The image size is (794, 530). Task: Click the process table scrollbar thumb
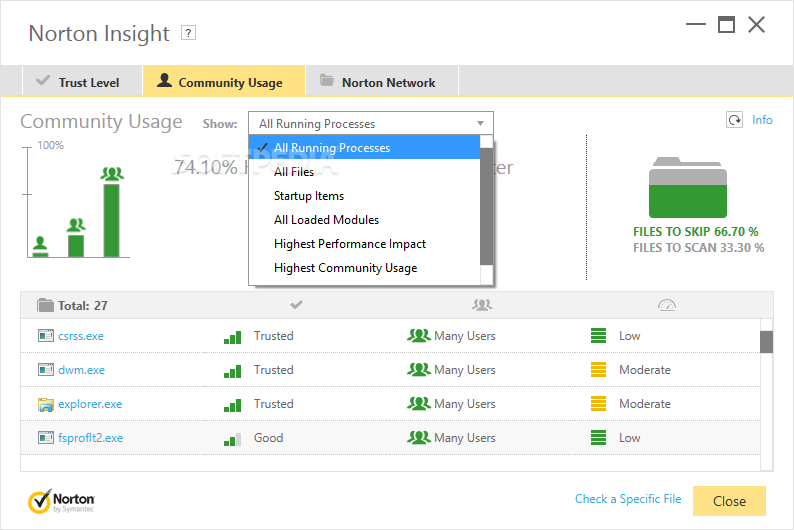click(766, 342)
